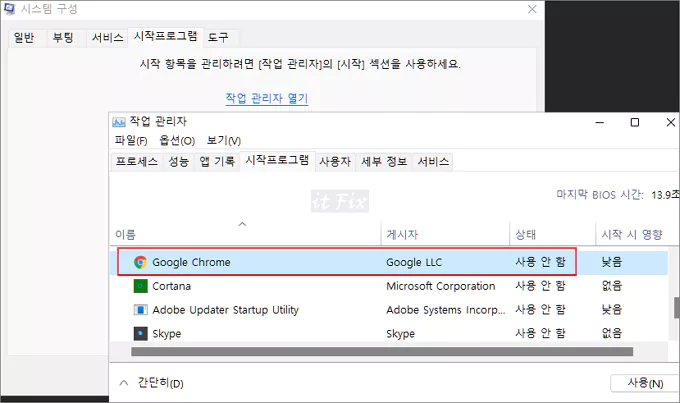Click the 사용 안 함 status for Skype
The image size is (680, 403).
tap(540, 333)
